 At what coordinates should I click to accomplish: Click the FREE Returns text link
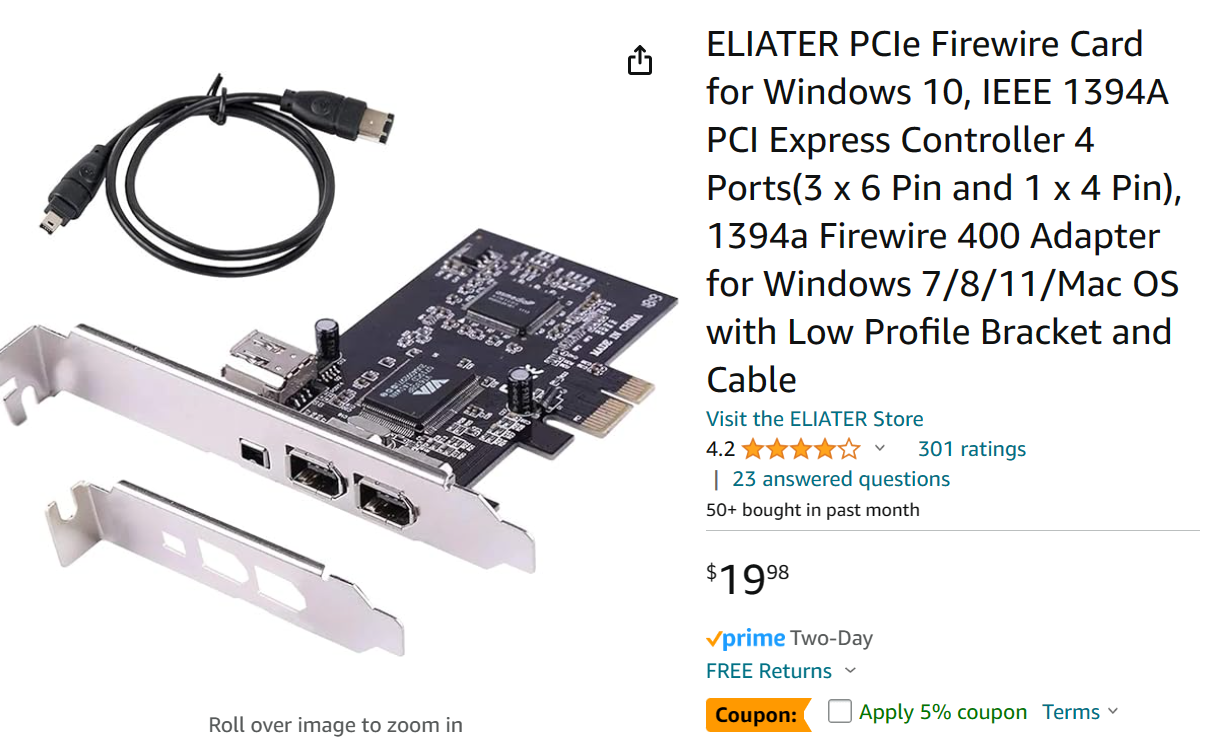[x=768, y=671]
